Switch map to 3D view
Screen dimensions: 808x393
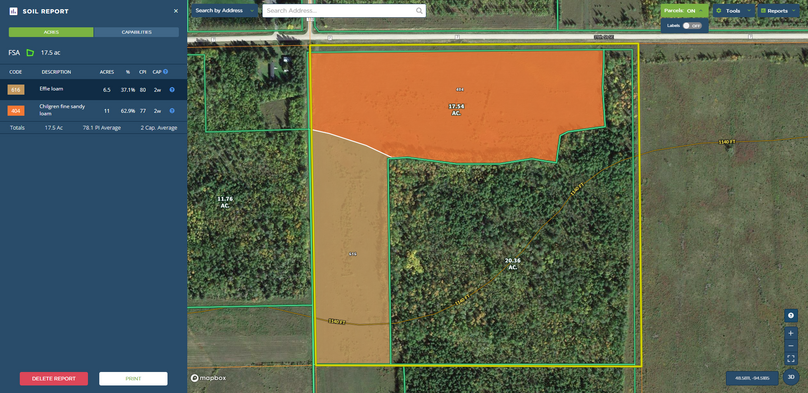791,377
